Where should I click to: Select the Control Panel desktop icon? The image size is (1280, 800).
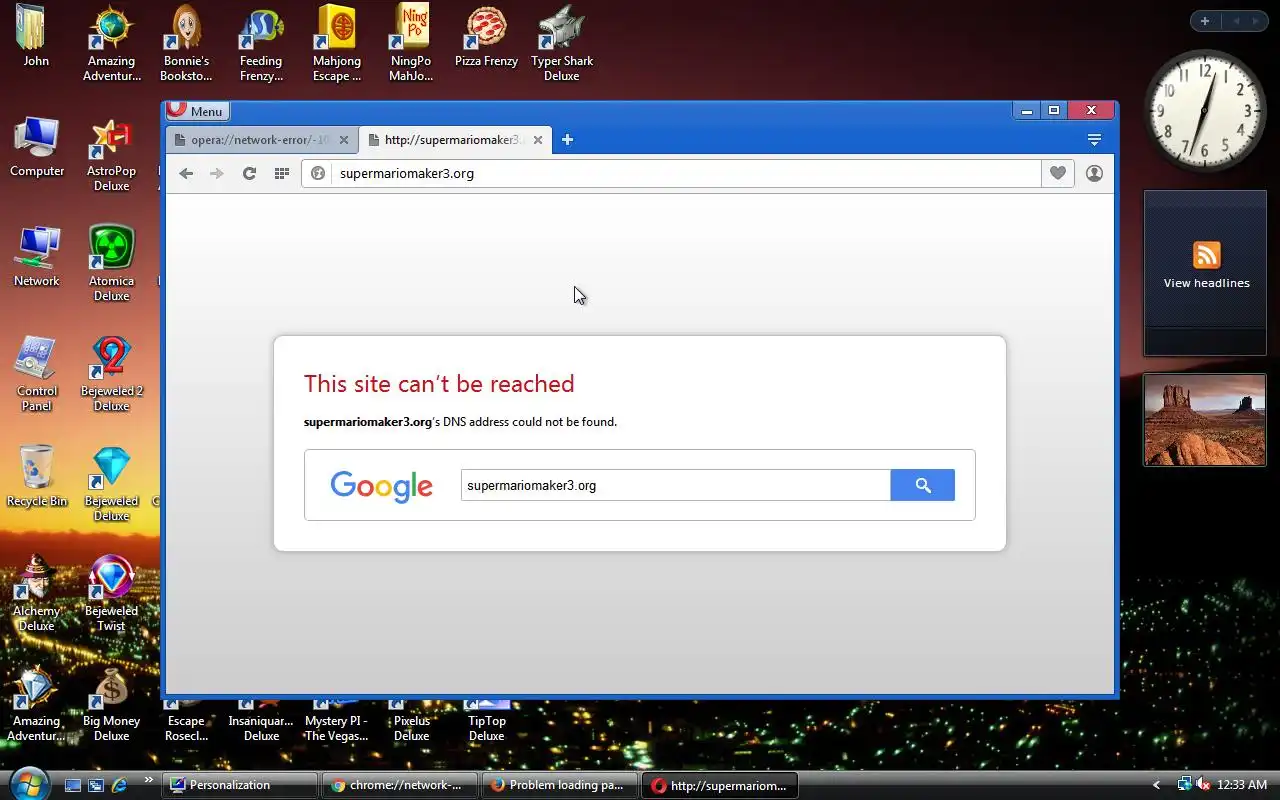[37, 374]
